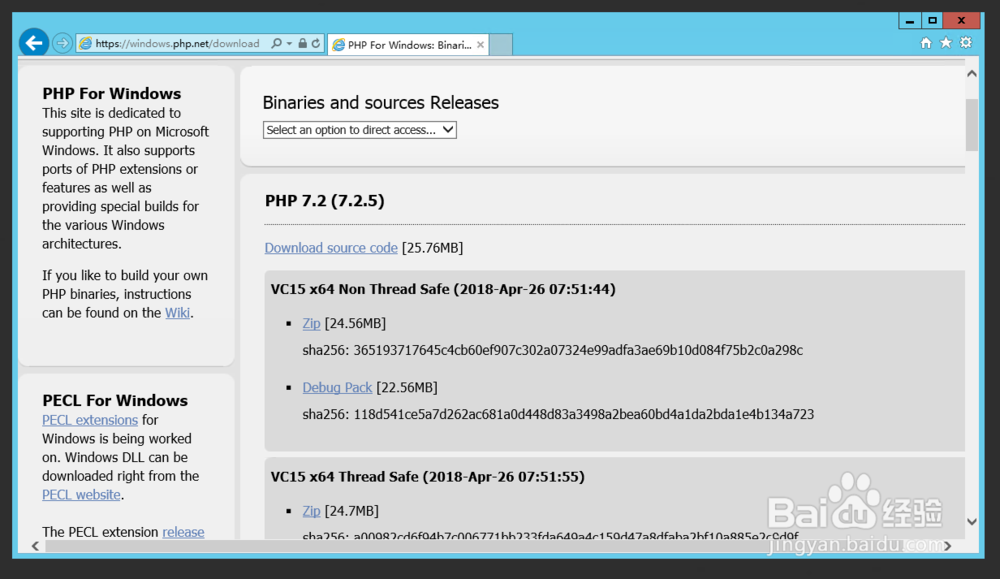Click 'VC15 x64 Non Thread Safe' heading
The image size is (1000, 579).
443,289
